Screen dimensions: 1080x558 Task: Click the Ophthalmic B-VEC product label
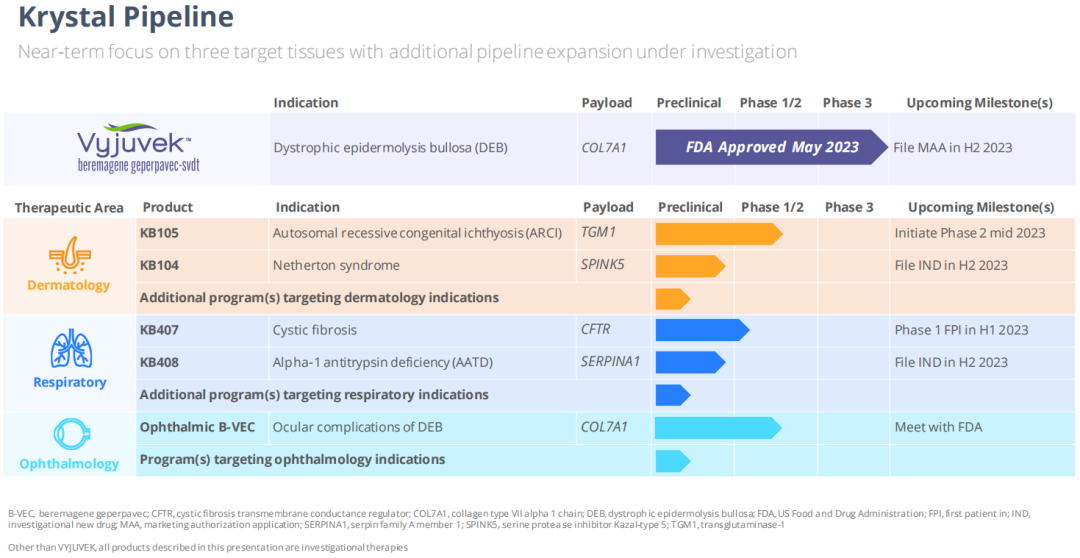[197, 427]
